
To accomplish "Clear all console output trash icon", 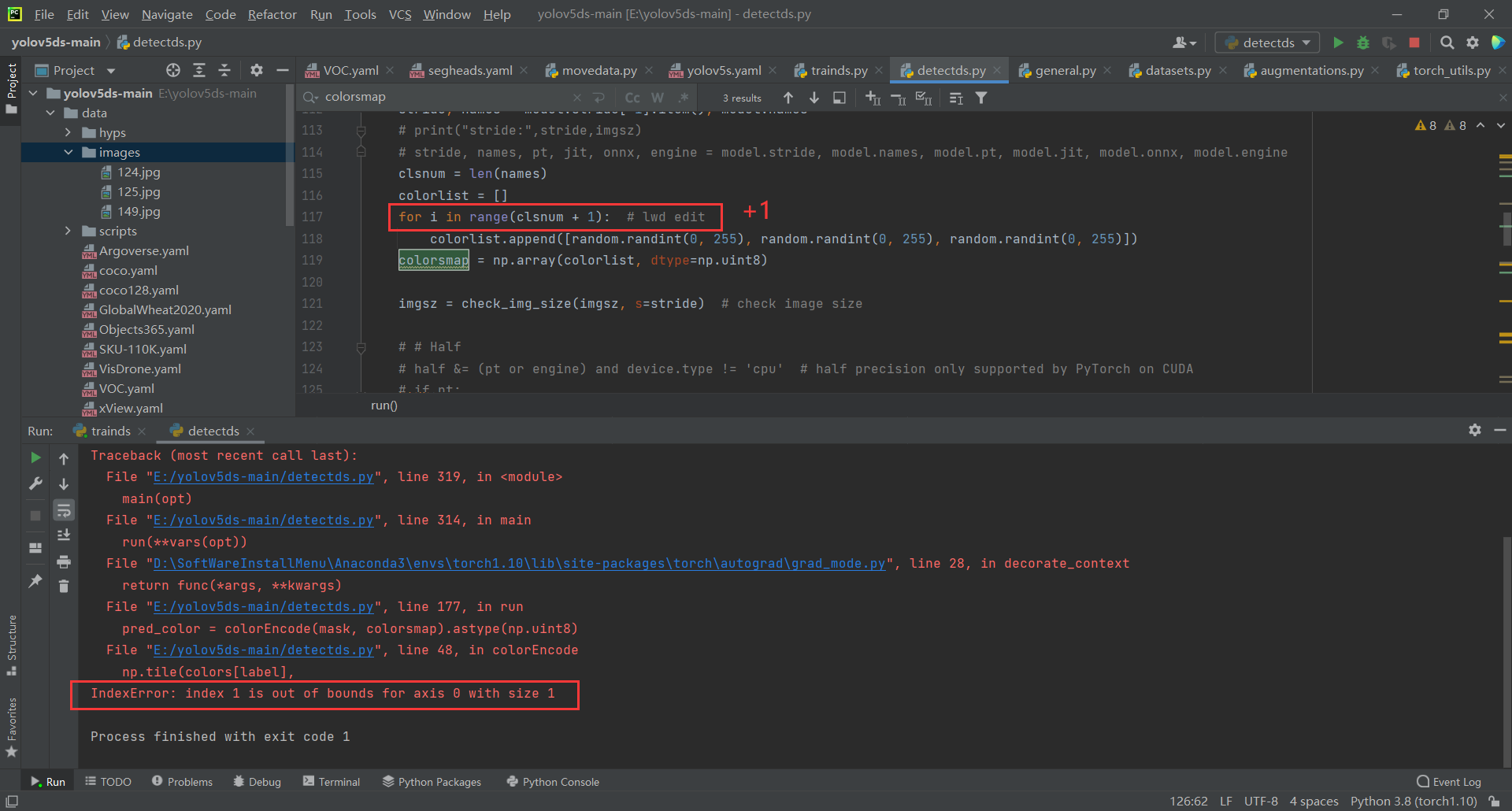I will 64,586.
